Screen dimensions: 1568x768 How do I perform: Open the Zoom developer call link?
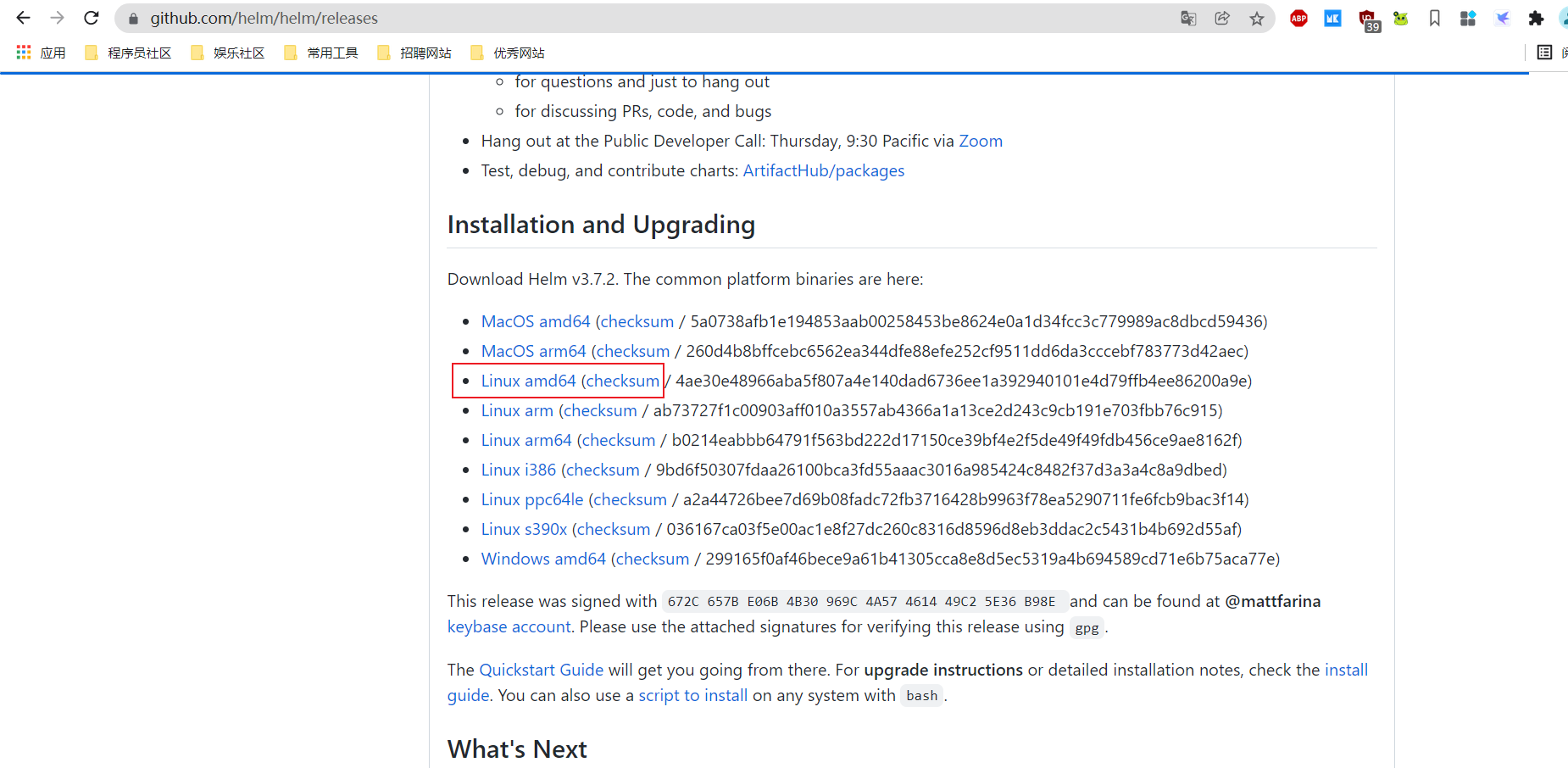[x=981, y=141]
